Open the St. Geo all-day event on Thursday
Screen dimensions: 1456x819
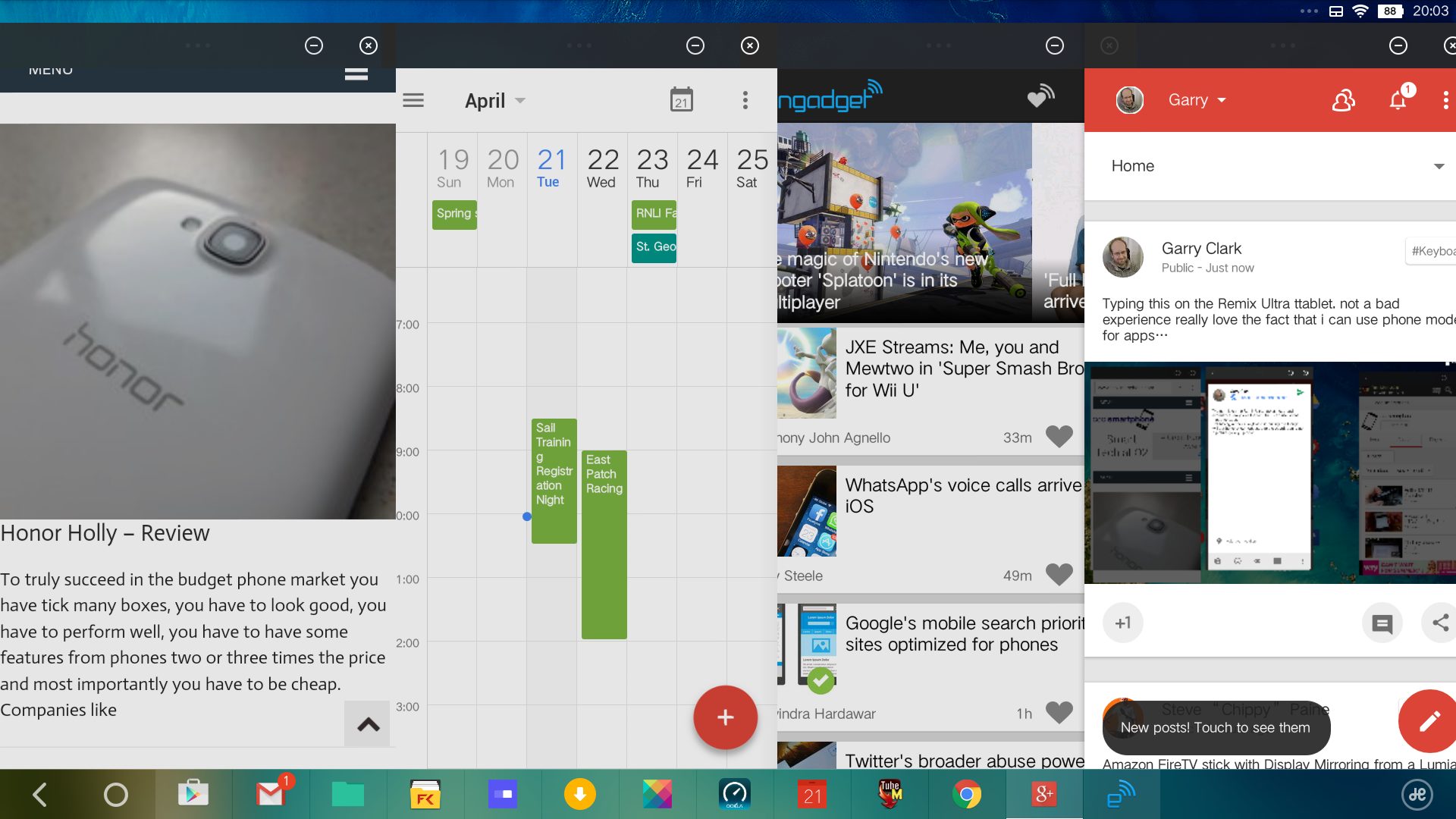tap(654, 247)
